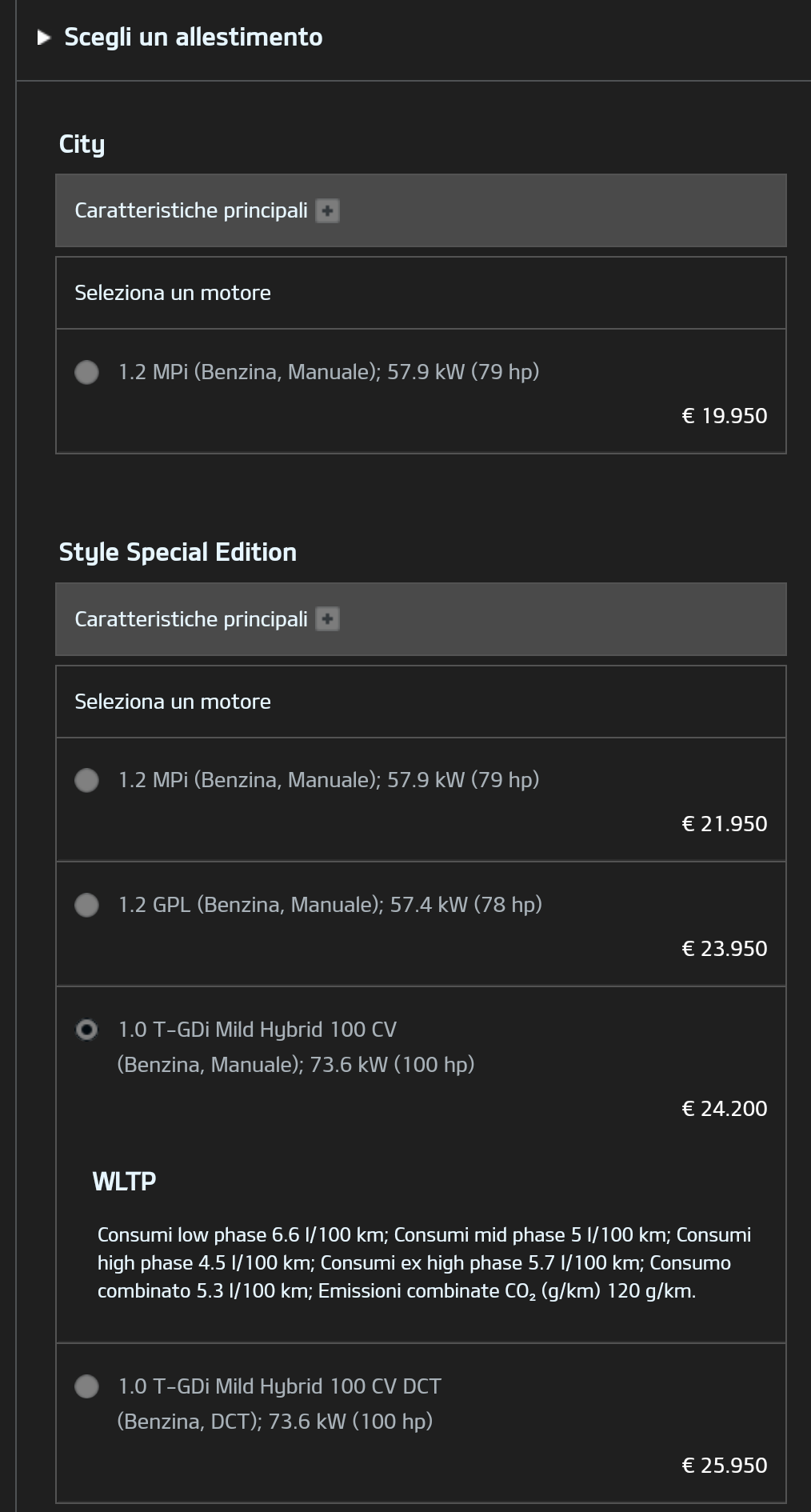Open Style Special Edition Caratteristiche principali bar
Viewport: 811px width, 1512px height.
pyautogui.click(x=421, y=619)
